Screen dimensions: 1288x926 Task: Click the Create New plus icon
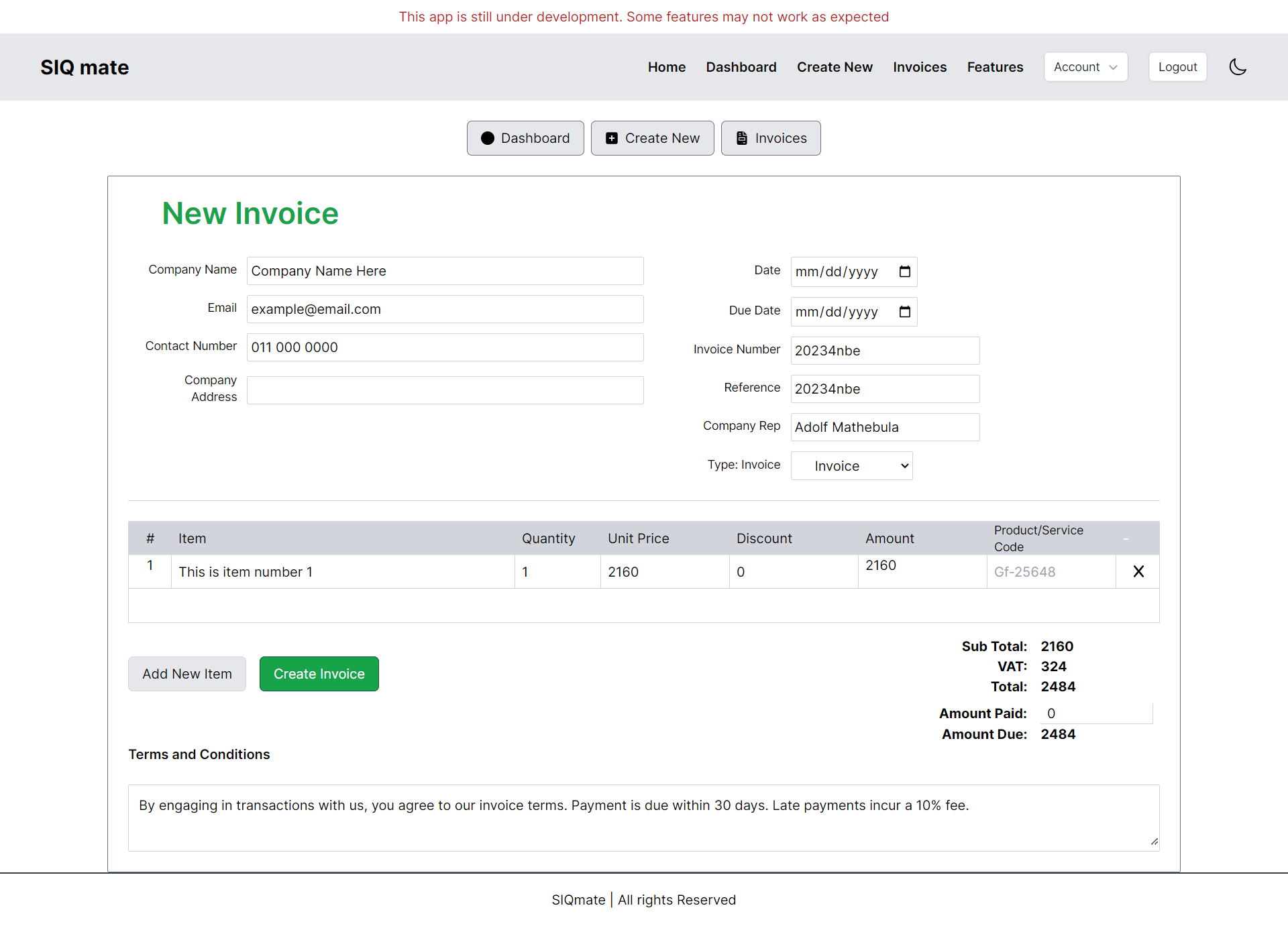point(611,137)
